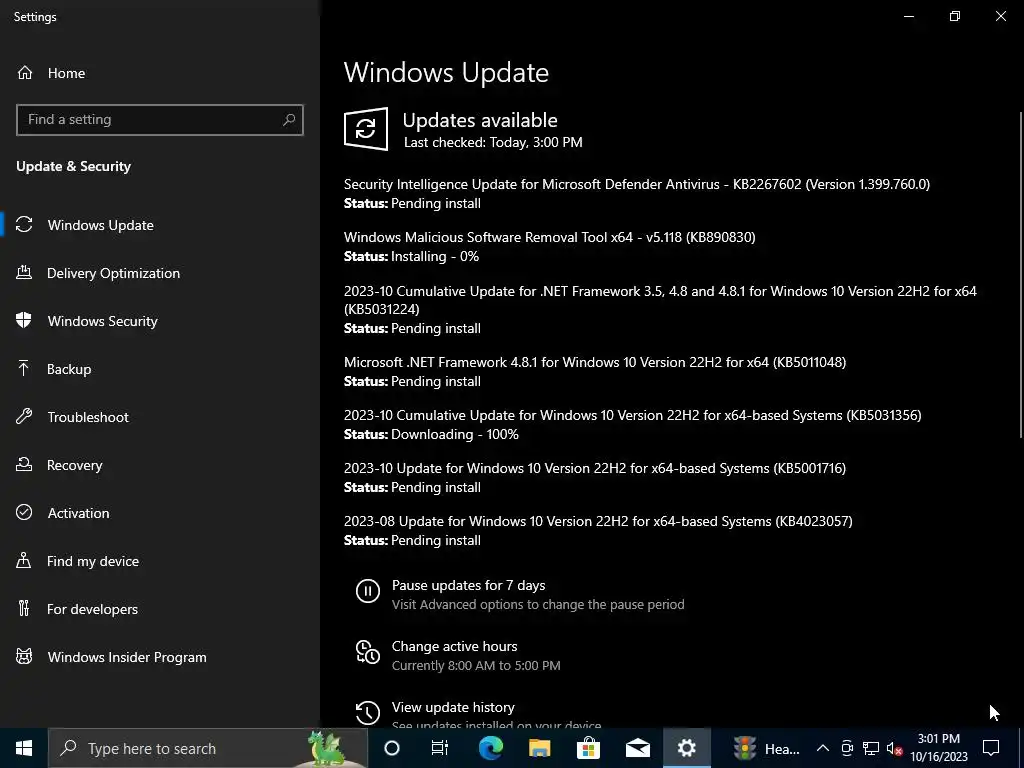Click the Recovery icon in sidebar

click(x=24, y=464)
